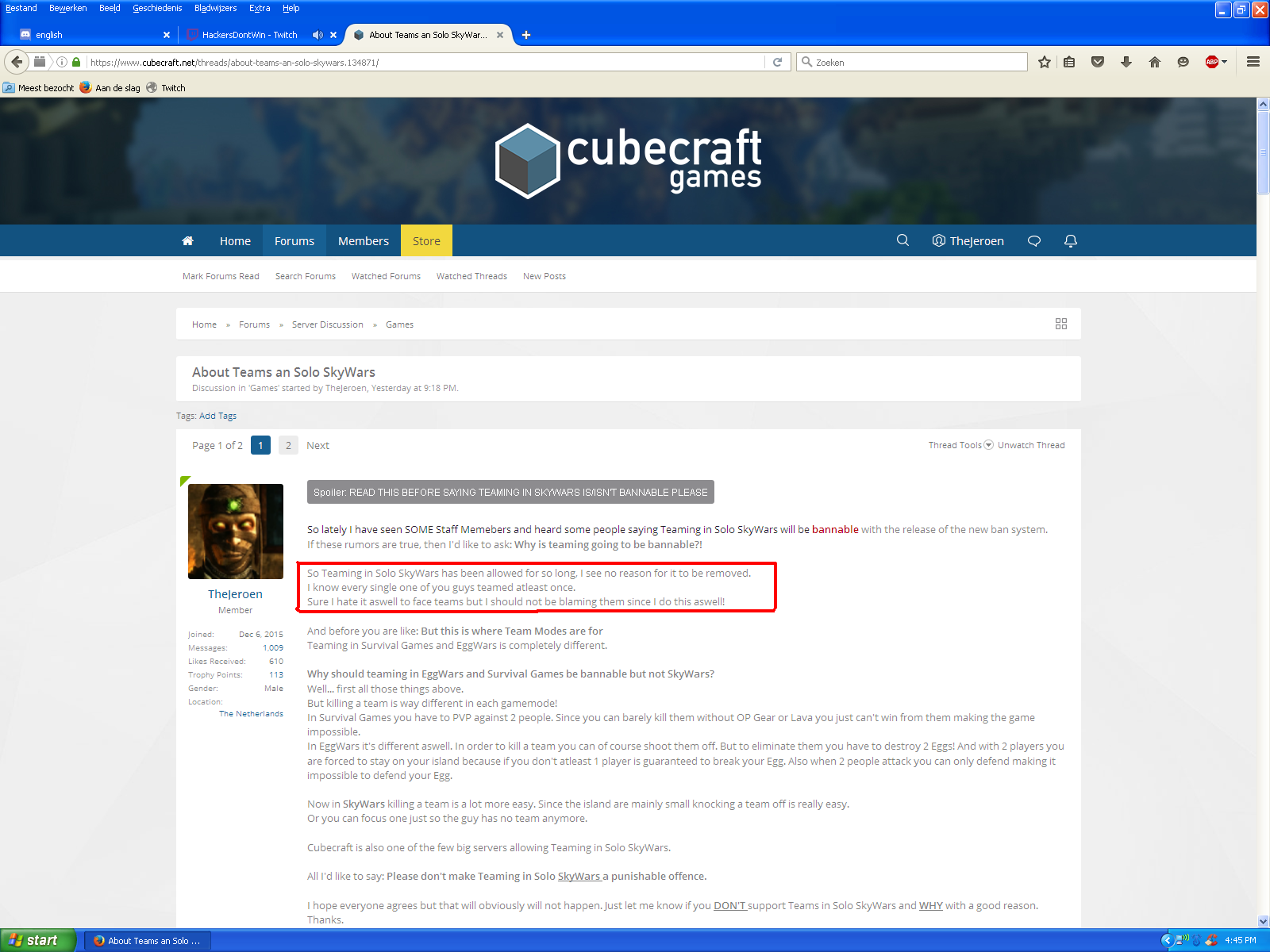This screenshot has width=1270, height=952.
Task: View the site identity info icon
Action: pos(62,62)
